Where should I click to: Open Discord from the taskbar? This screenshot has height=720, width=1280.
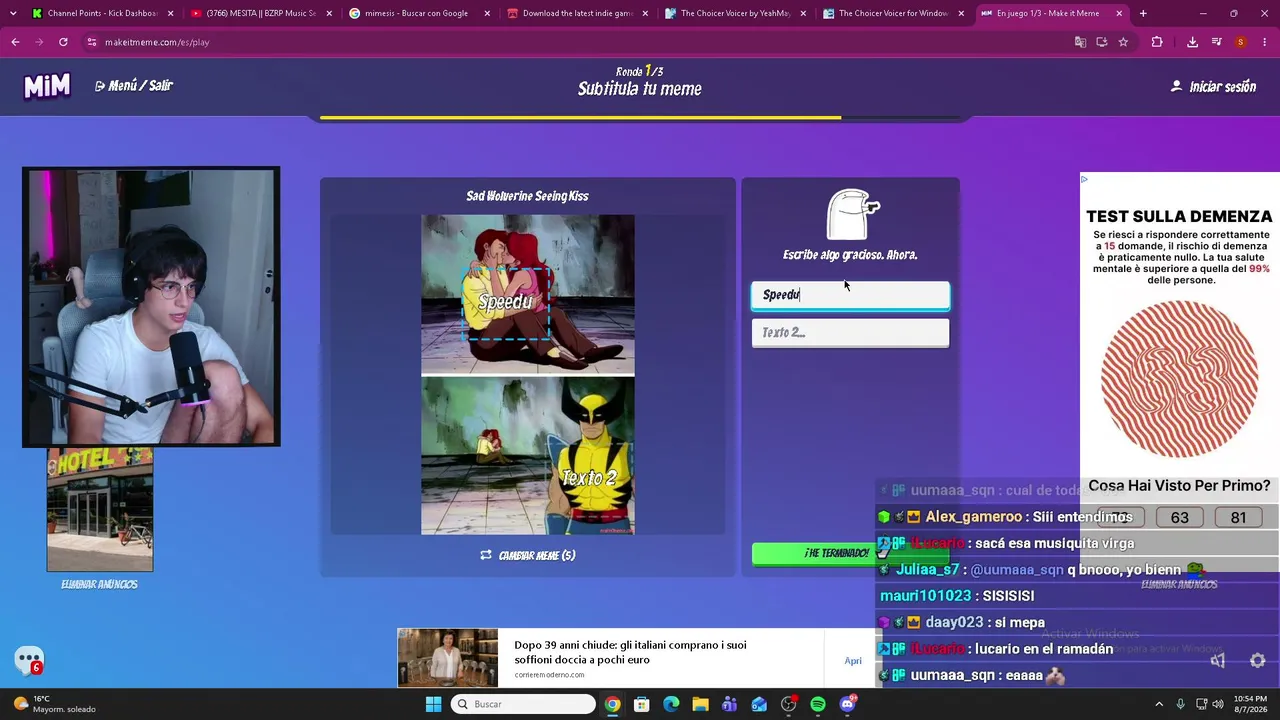click(848, 704)
